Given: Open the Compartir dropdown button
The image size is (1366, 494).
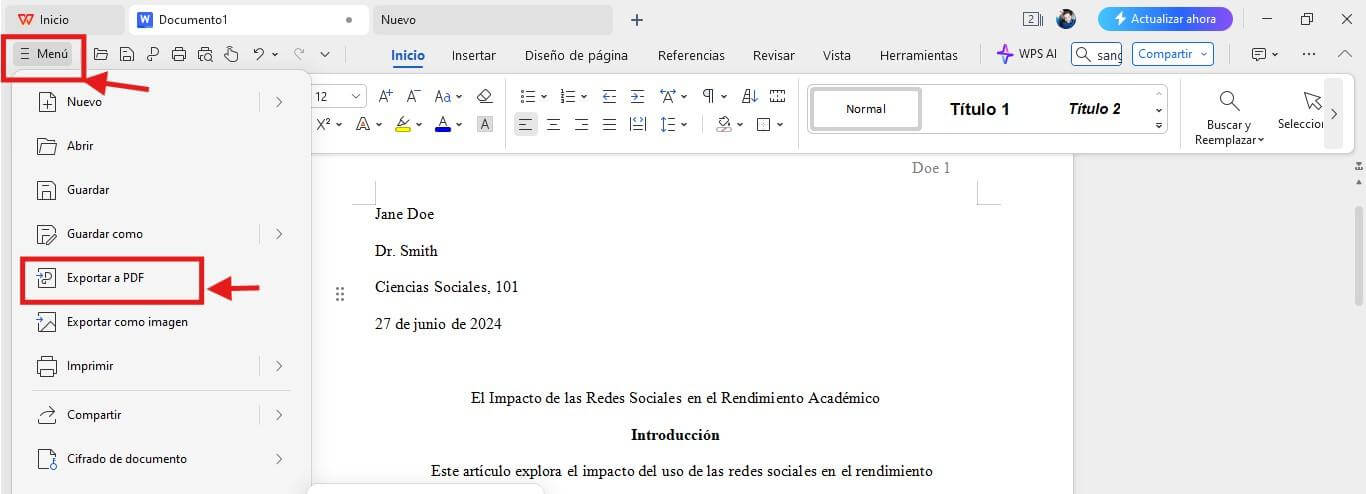Looking at the screenshot, I should point(1173,54).
